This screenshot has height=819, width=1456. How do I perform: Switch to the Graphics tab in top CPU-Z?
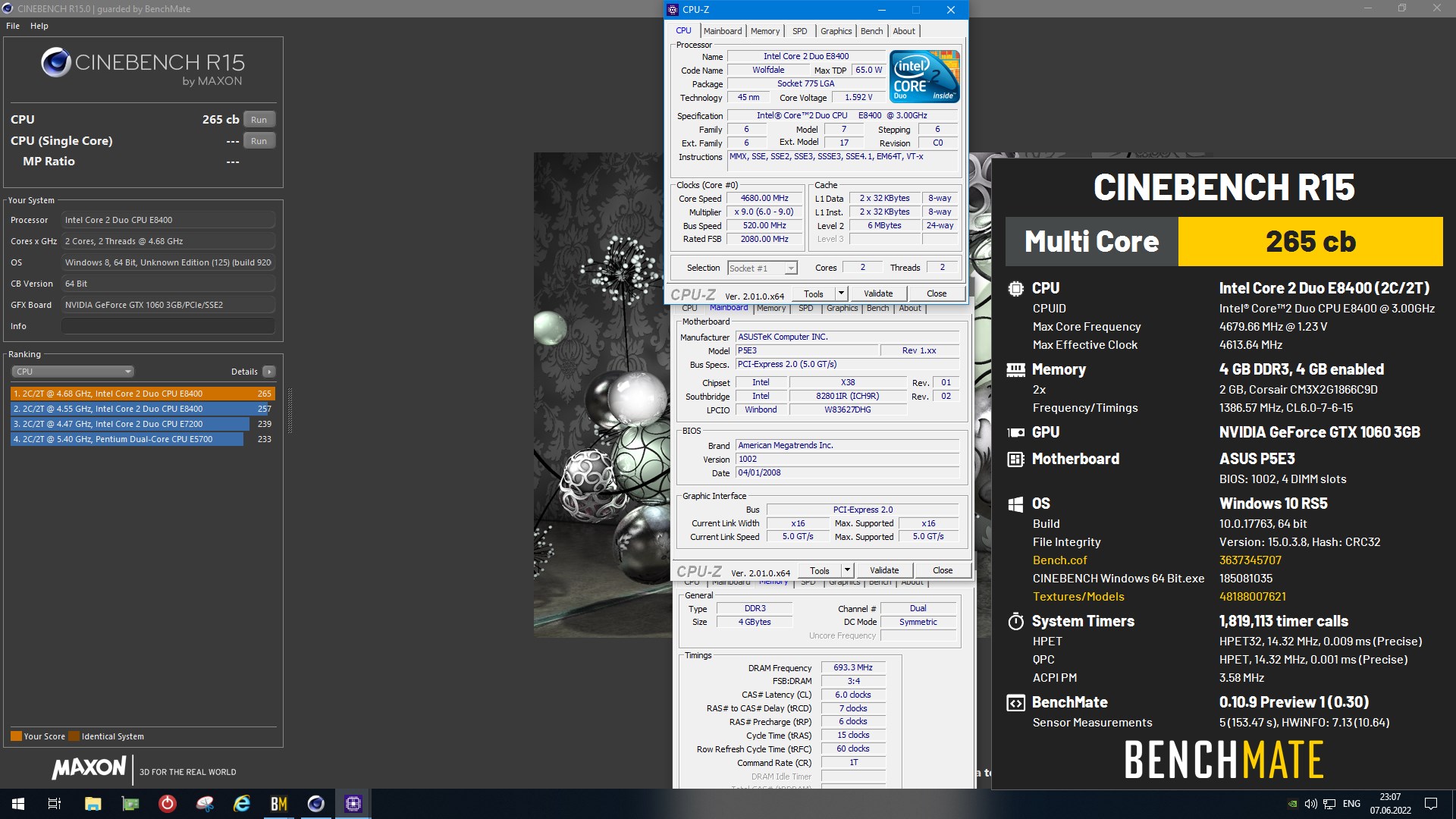[836, 31]
